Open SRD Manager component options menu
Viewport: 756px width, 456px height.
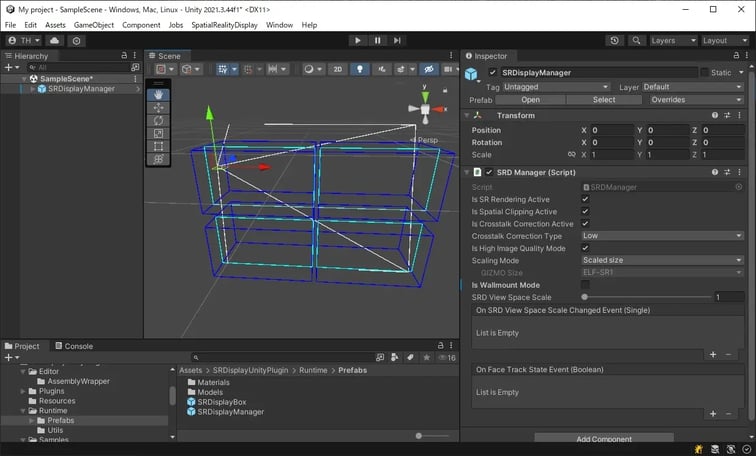click(739, 172)
